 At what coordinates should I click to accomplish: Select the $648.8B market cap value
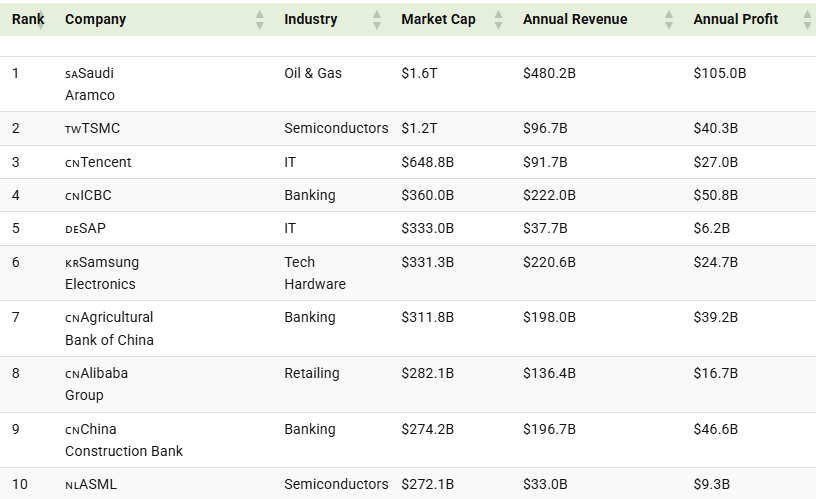(x=428, y=162)
